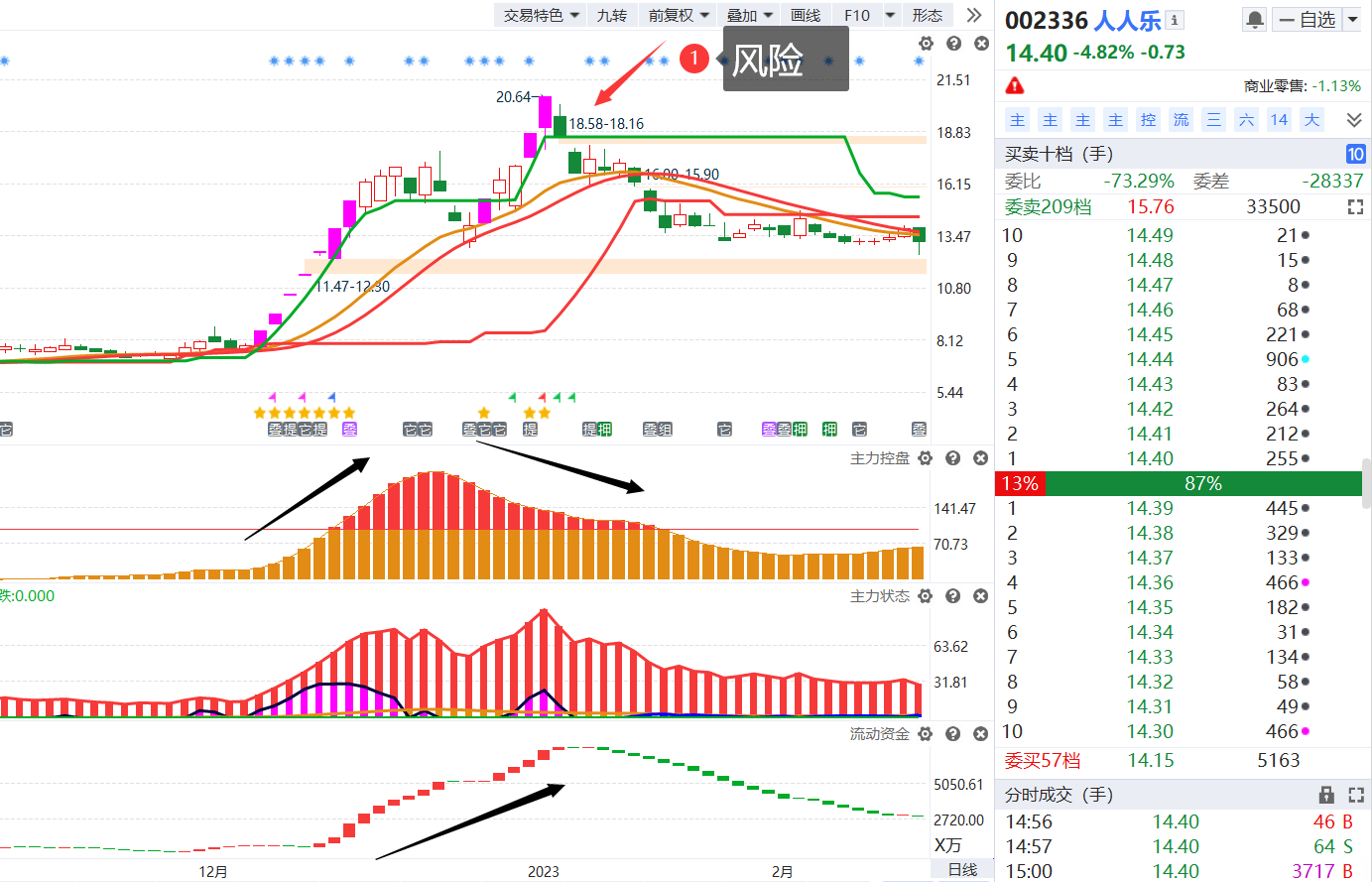Open settings gear for 主力控盘 indicator
Image resolution: width=1372 pixels, height=882 pixels.
(926, 458)
